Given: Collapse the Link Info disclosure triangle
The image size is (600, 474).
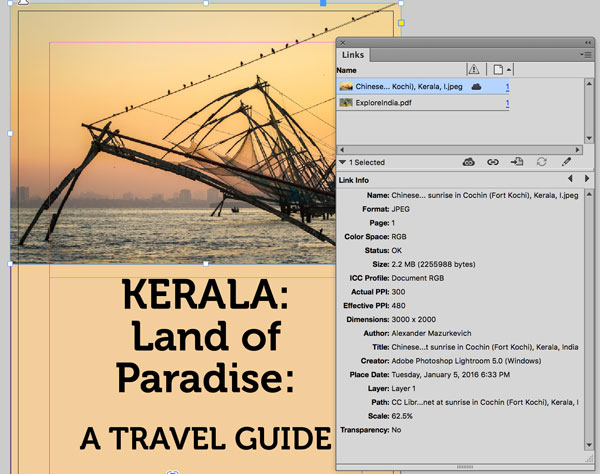Looking at the screenshot, I should point(342,162).
